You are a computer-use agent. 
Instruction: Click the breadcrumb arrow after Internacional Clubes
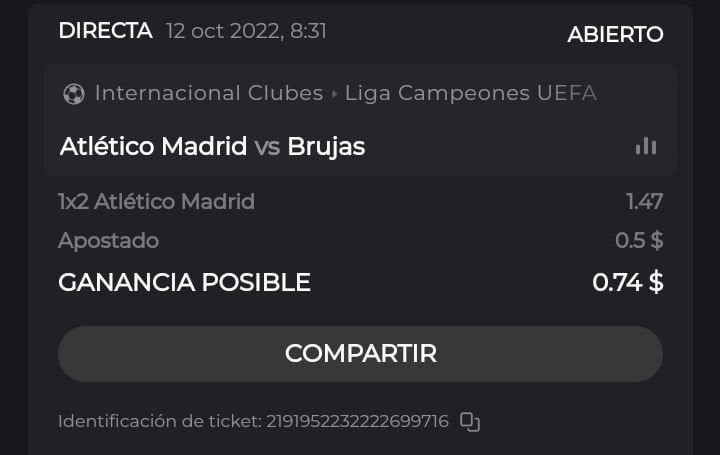click(334, 94)
